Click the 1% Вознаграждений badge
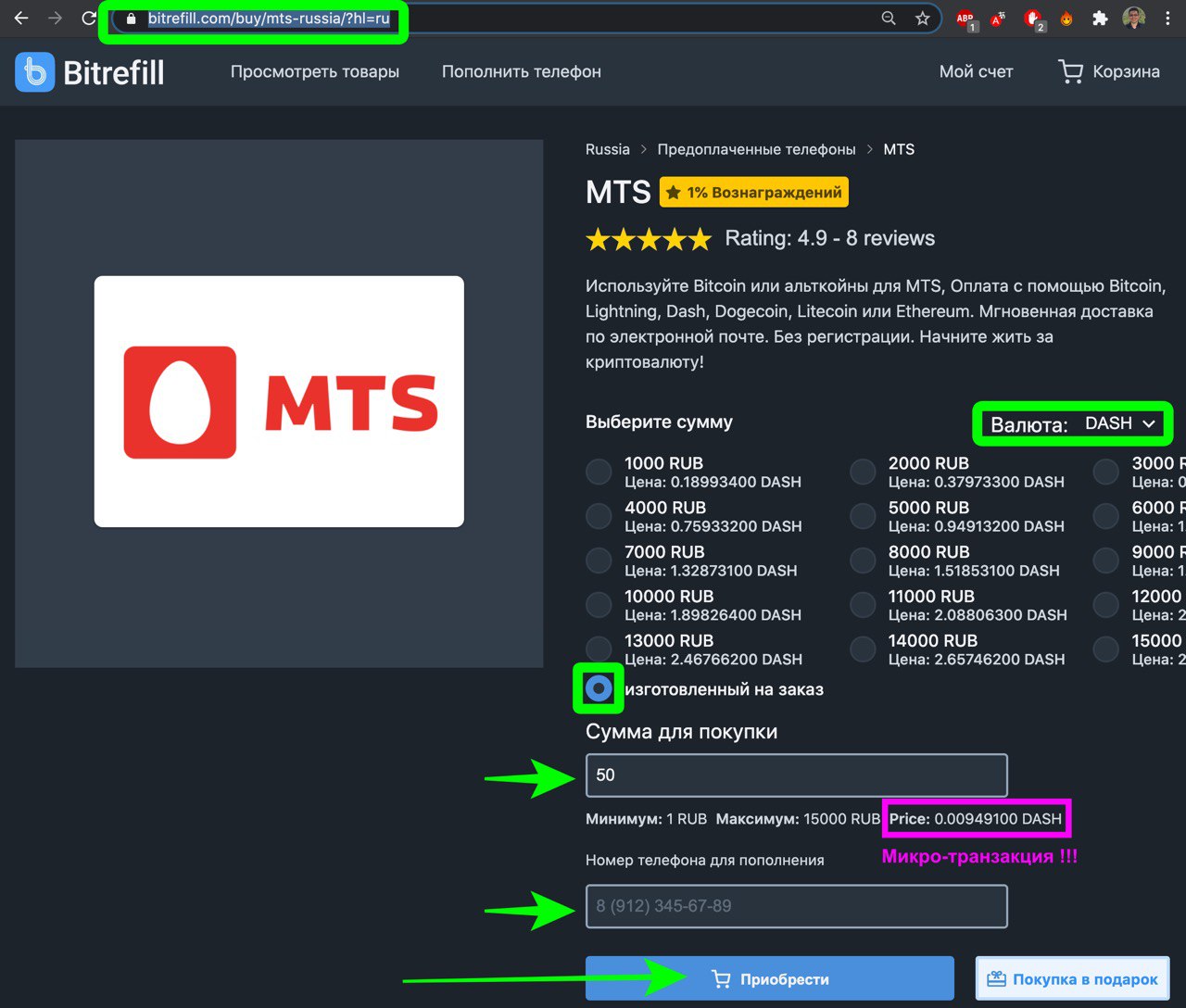Image resolution: width=1186 pixels, height=1008 pixels. (754, 193)
